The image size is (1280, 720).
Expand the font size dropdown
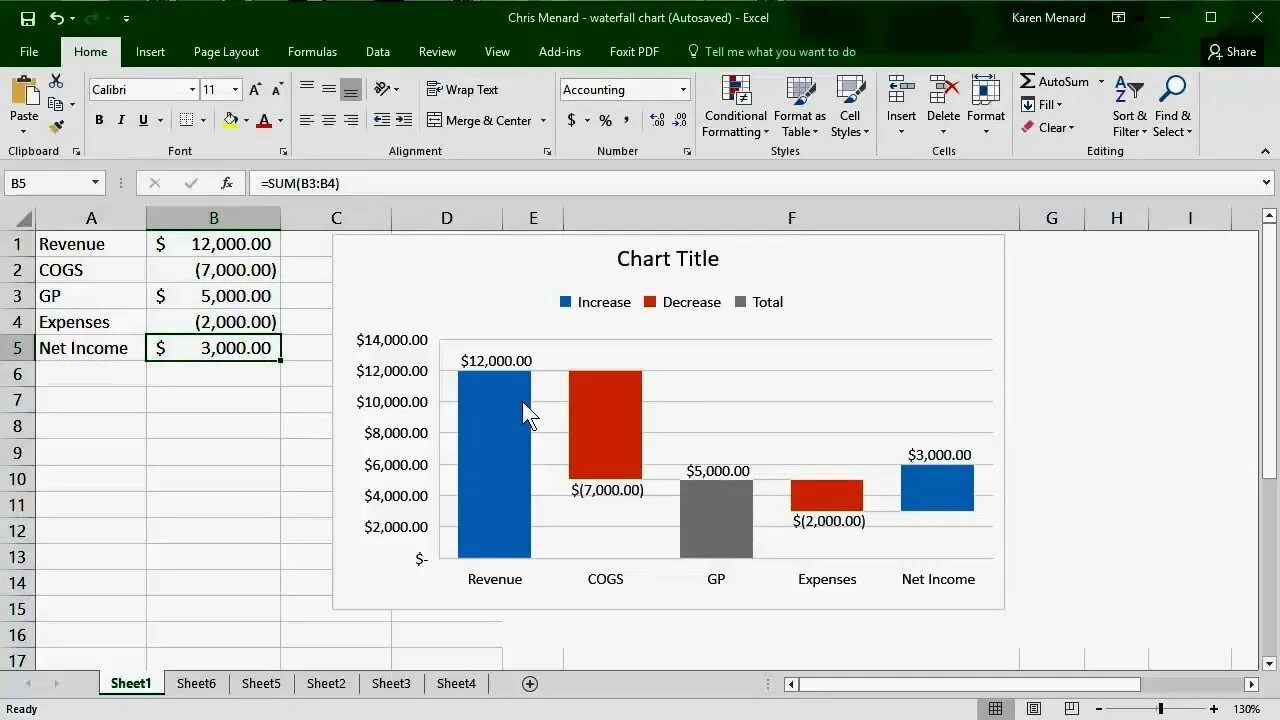[235, 90]
